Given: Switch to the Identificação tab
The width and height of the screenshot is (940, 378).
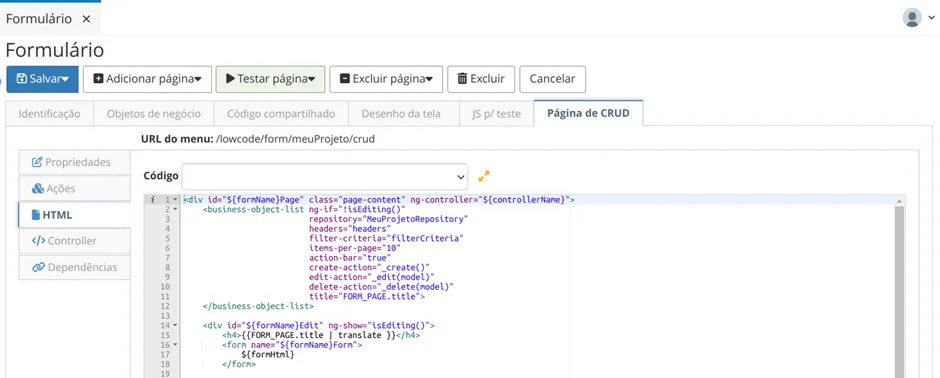Looking at the screenshot, I should pyautogui.click(x=50, y=113).
